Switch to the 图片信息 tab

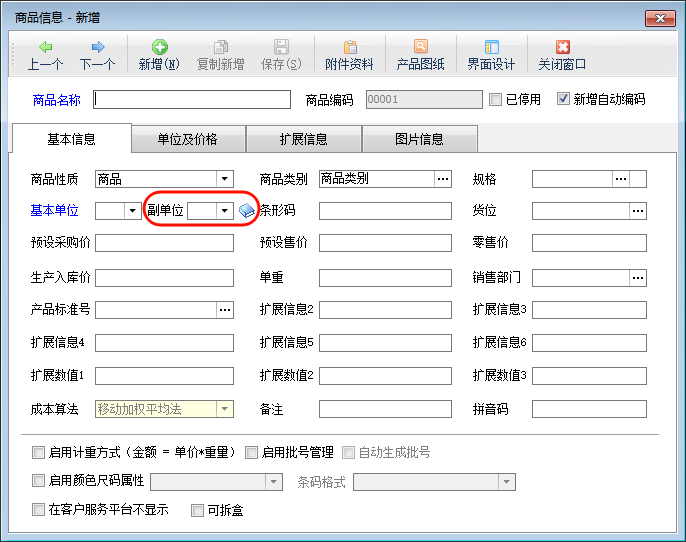point(418,139)
